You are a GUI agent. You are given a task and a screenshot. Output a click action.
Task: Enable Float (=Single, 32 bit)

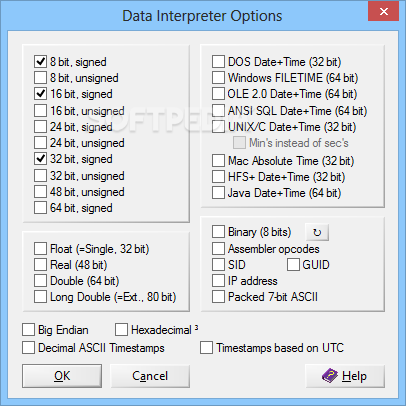[40, 249]
